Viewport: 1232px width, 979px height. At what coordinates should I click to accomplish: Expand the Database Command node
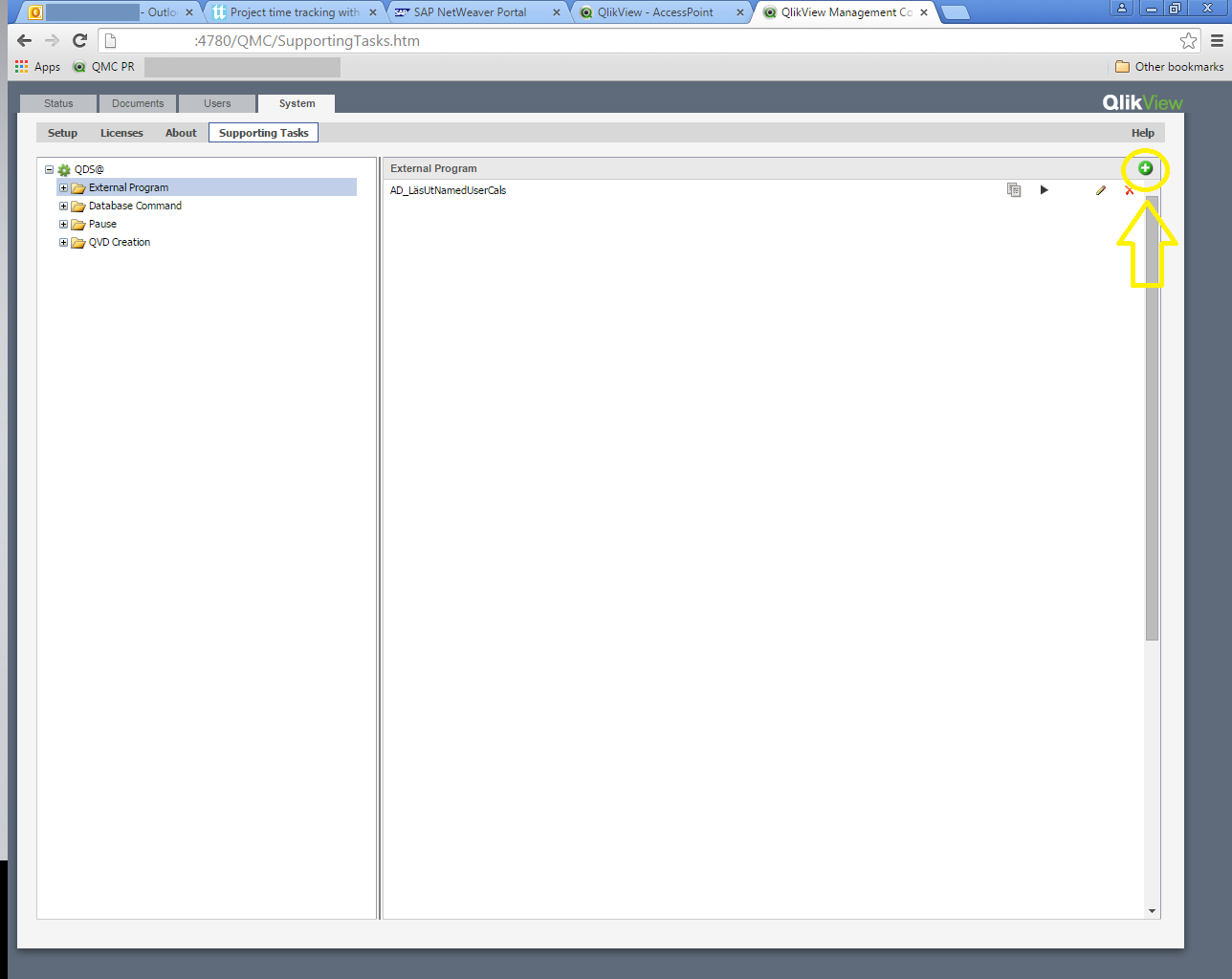(x=63, y=206)
